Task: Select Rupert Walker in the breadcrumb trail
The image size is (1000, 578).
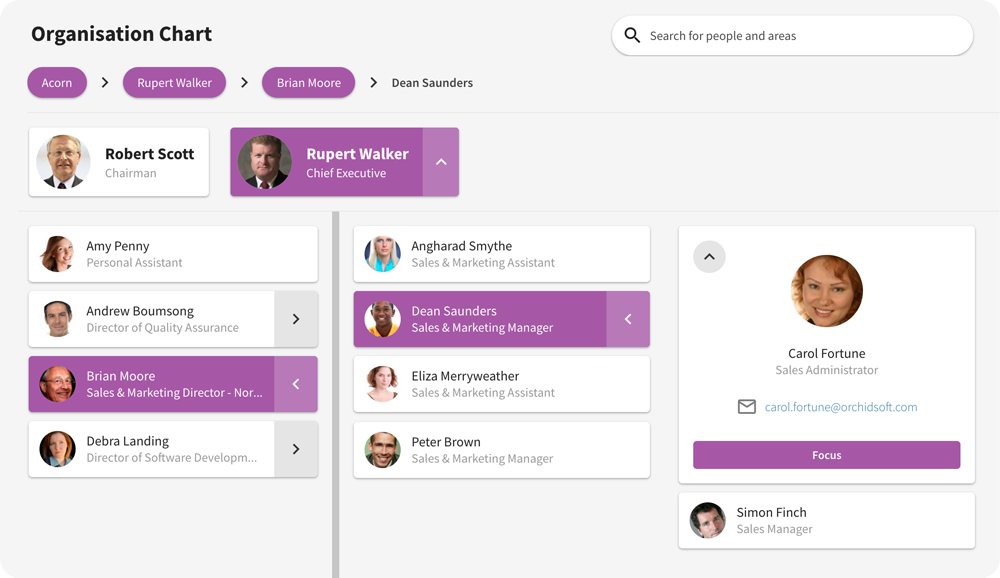Action: 174,82
